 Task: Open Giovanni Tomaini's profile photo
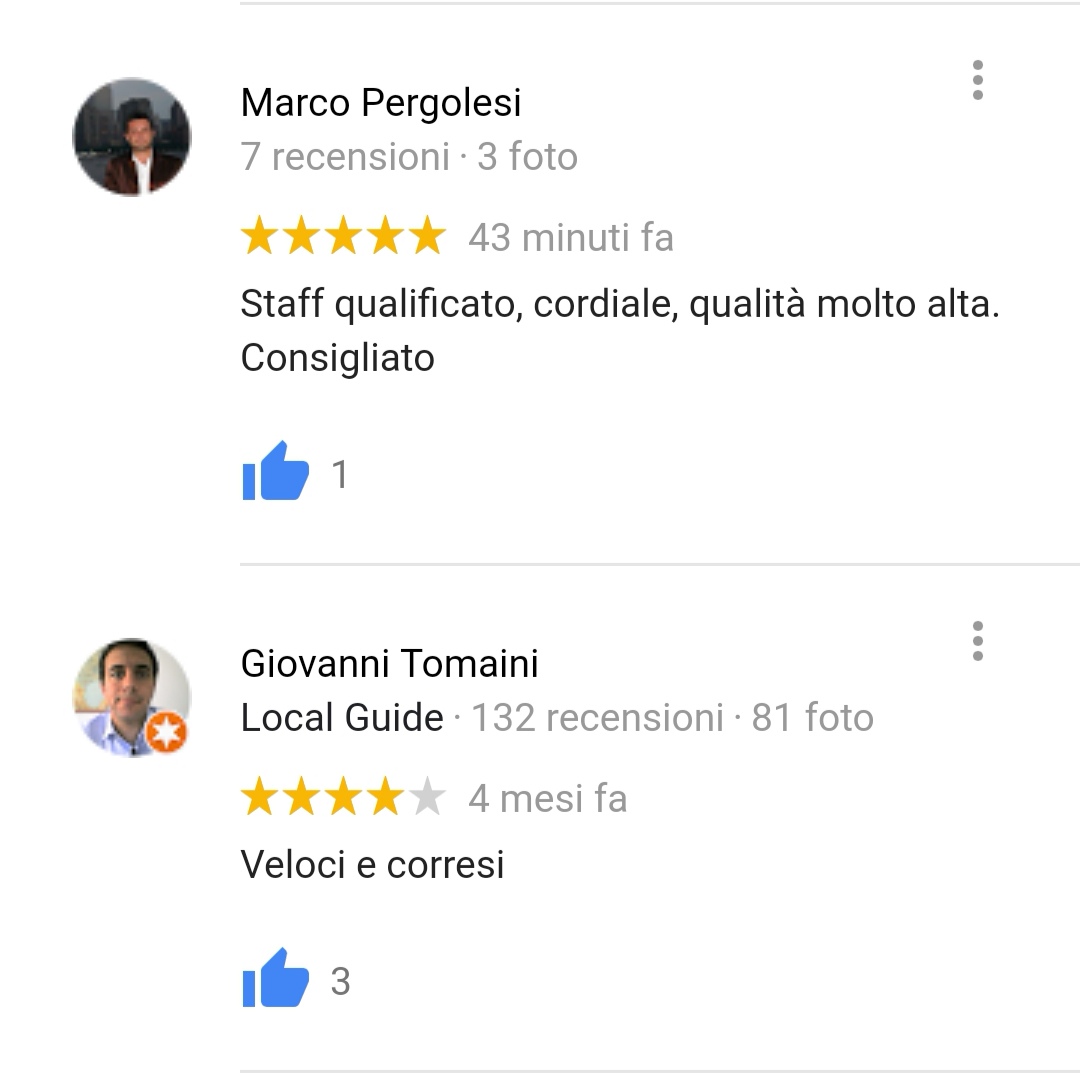point(132,698)
